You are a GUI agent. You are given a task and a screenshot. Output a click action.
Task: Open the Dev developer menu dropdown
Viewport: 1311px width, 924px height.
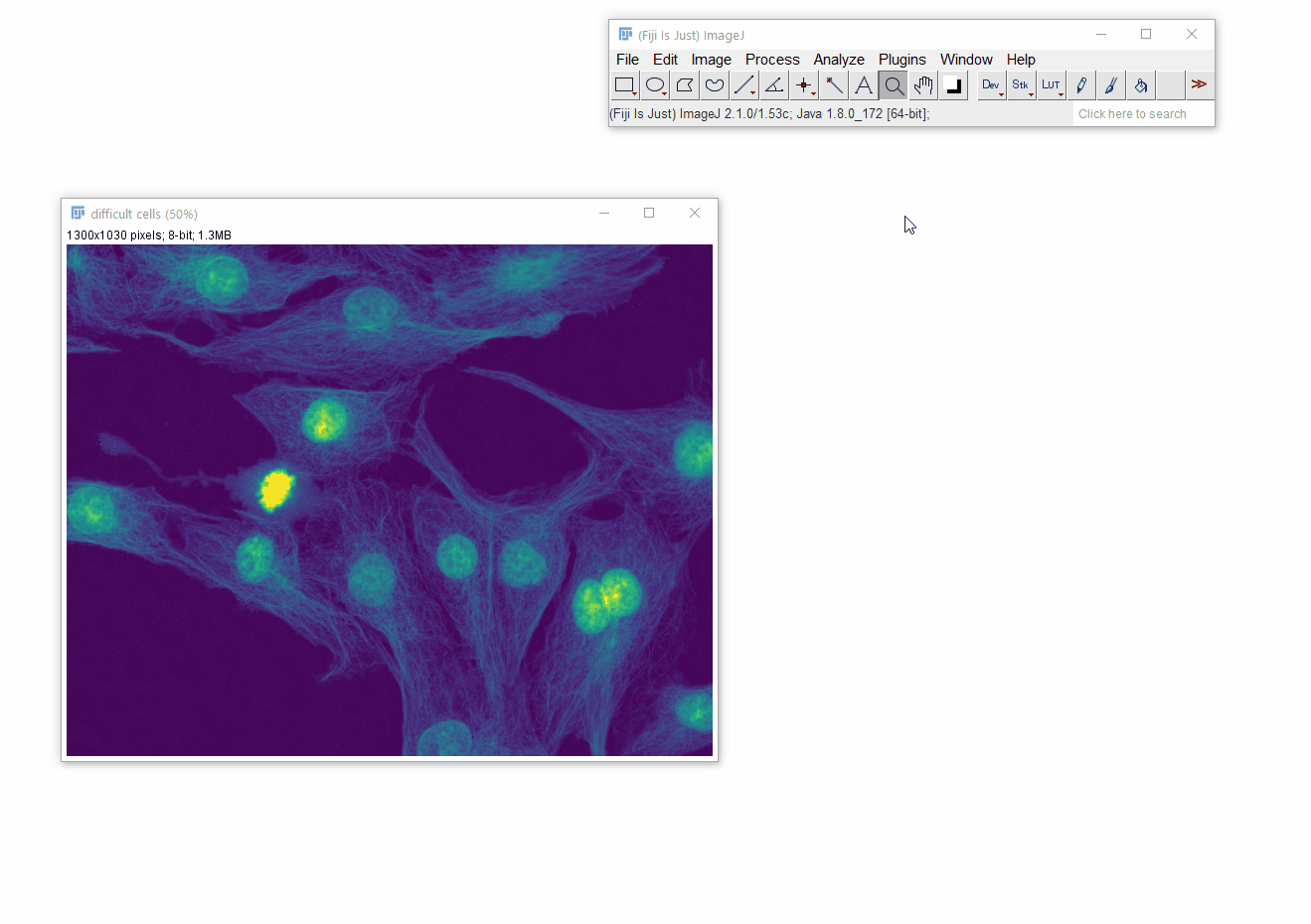pyautogui.click(x=991, y=85)
